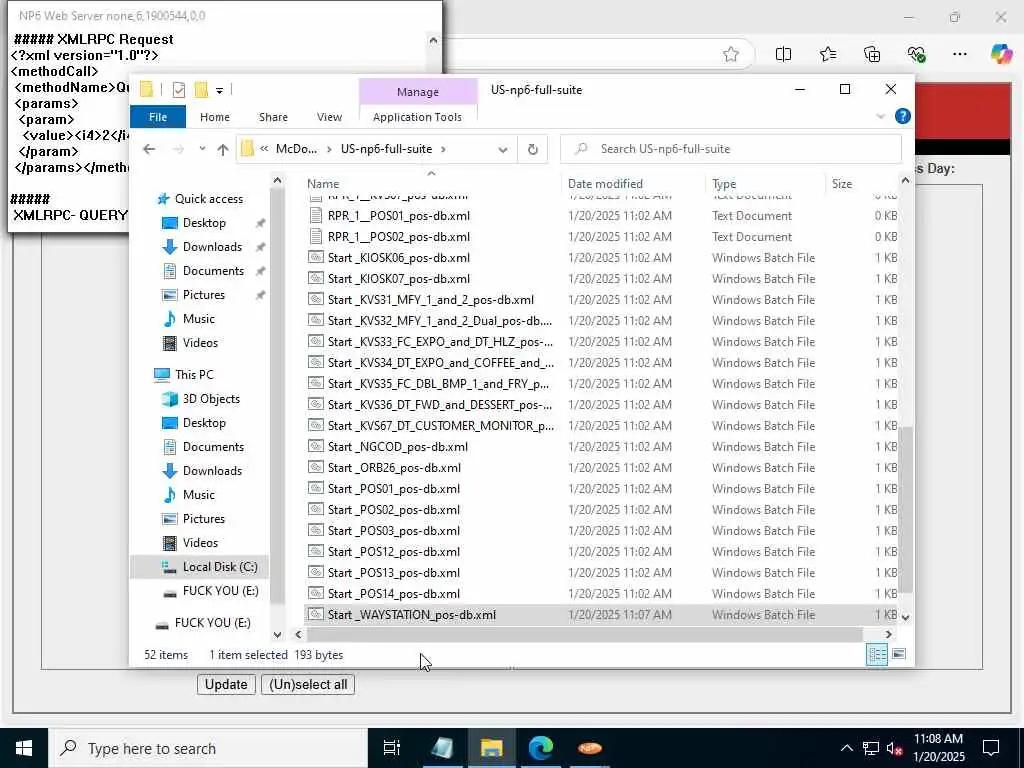1024x768 pixels.
Task: Open Edge Settings and more menu
Action: pyautogui.click(x=959, y=54)
